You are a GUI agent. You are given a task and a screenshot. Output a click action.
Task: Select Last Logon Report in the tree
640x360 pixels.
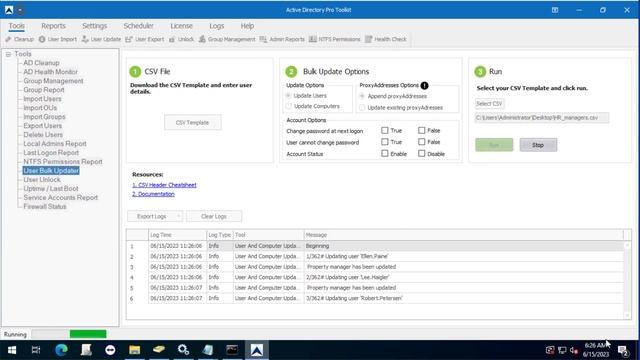coord(51,153)
